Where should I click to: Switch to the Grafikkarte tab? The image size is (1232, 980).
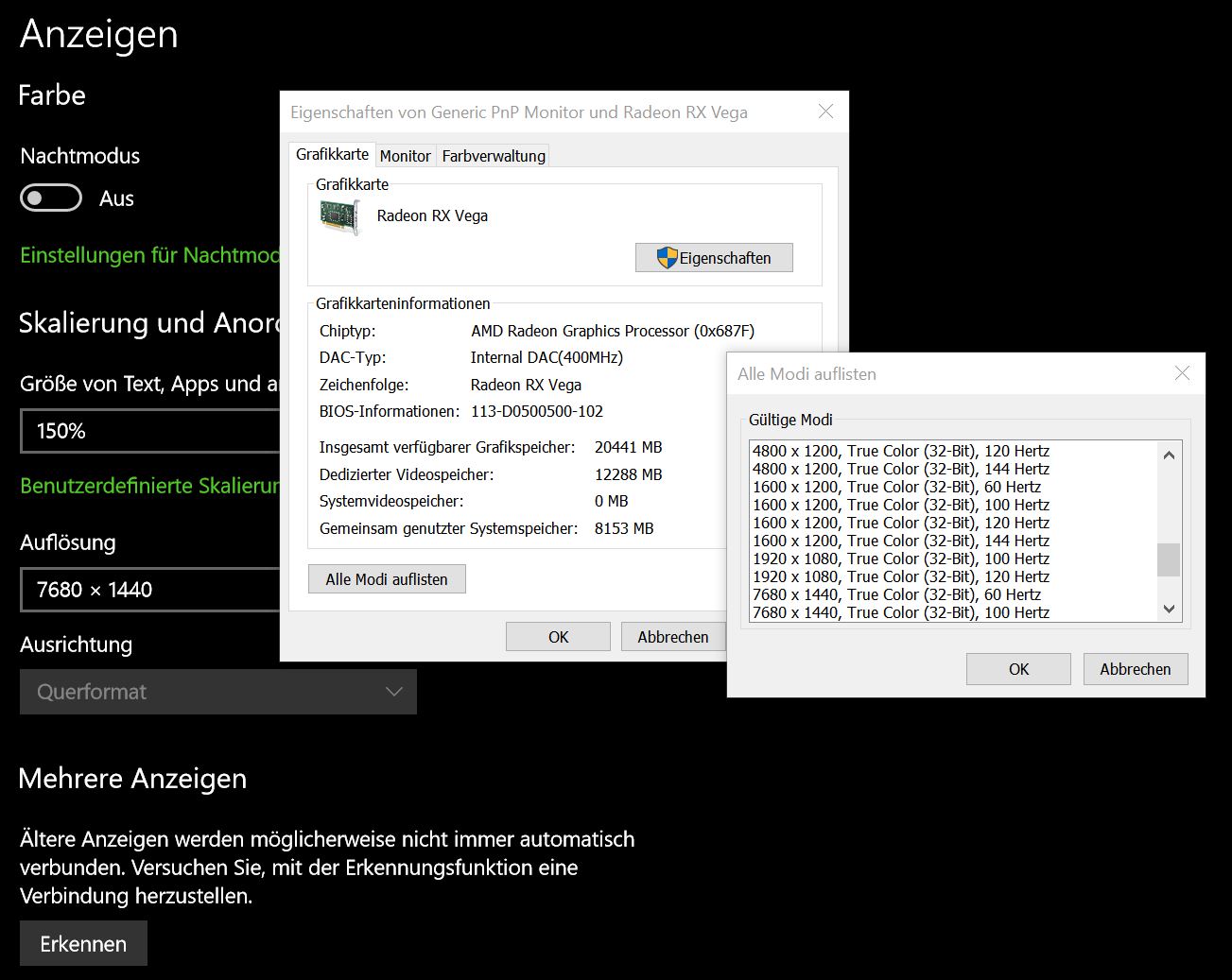[332, 154]
